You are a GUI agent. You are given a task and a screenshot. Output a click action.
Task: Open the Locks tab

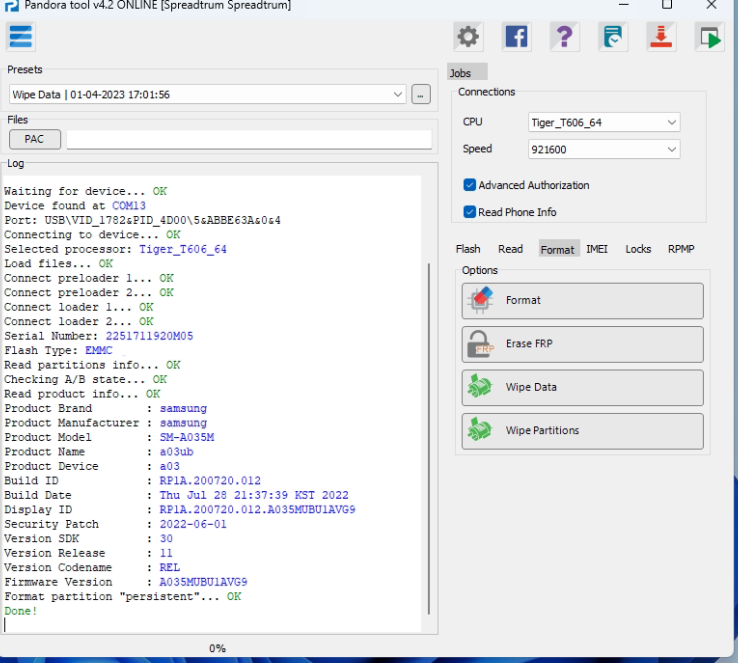click(638, 249)
